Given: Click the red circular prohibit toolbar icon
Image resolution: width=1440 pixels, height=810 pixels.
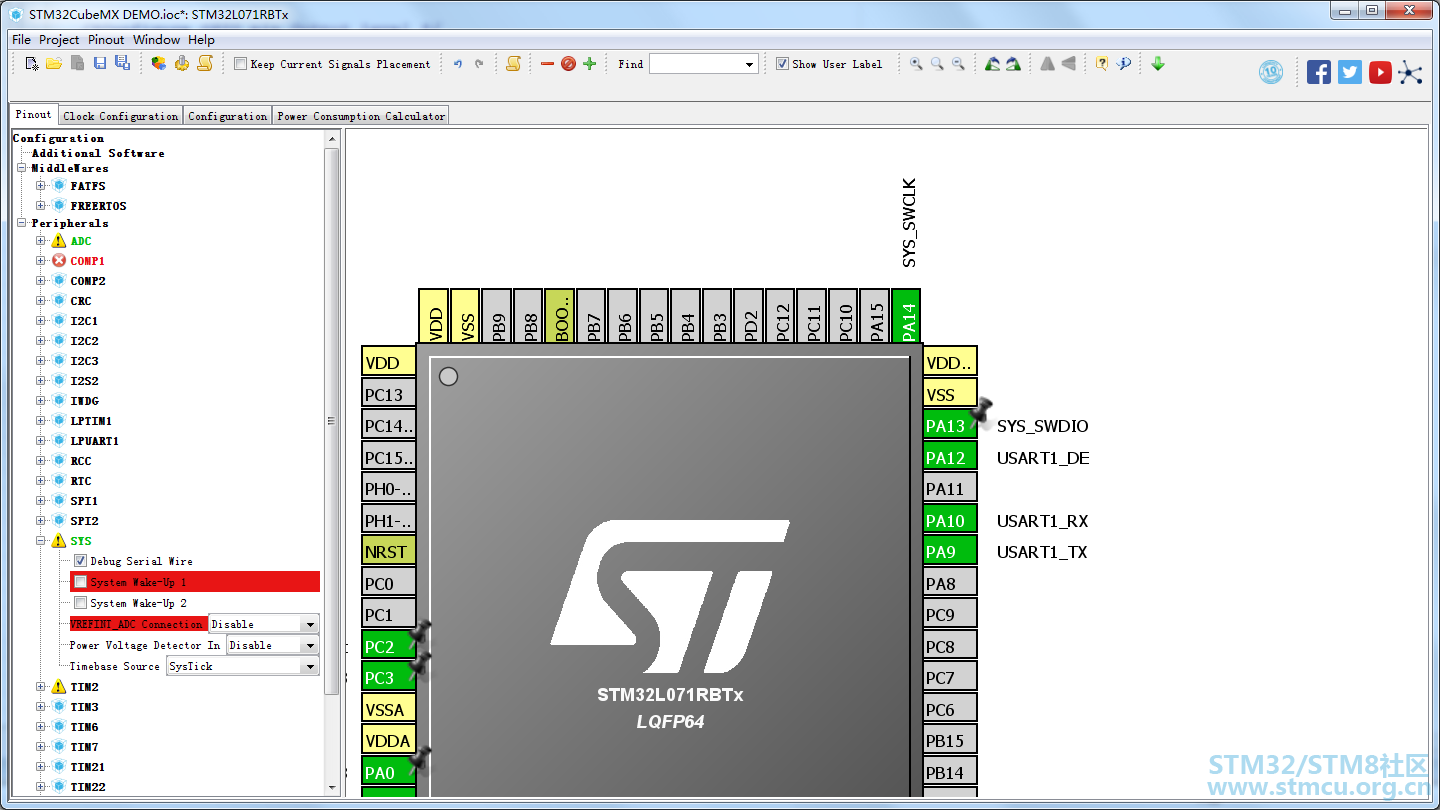Looking at the screenshot, I should click(568, 64).
